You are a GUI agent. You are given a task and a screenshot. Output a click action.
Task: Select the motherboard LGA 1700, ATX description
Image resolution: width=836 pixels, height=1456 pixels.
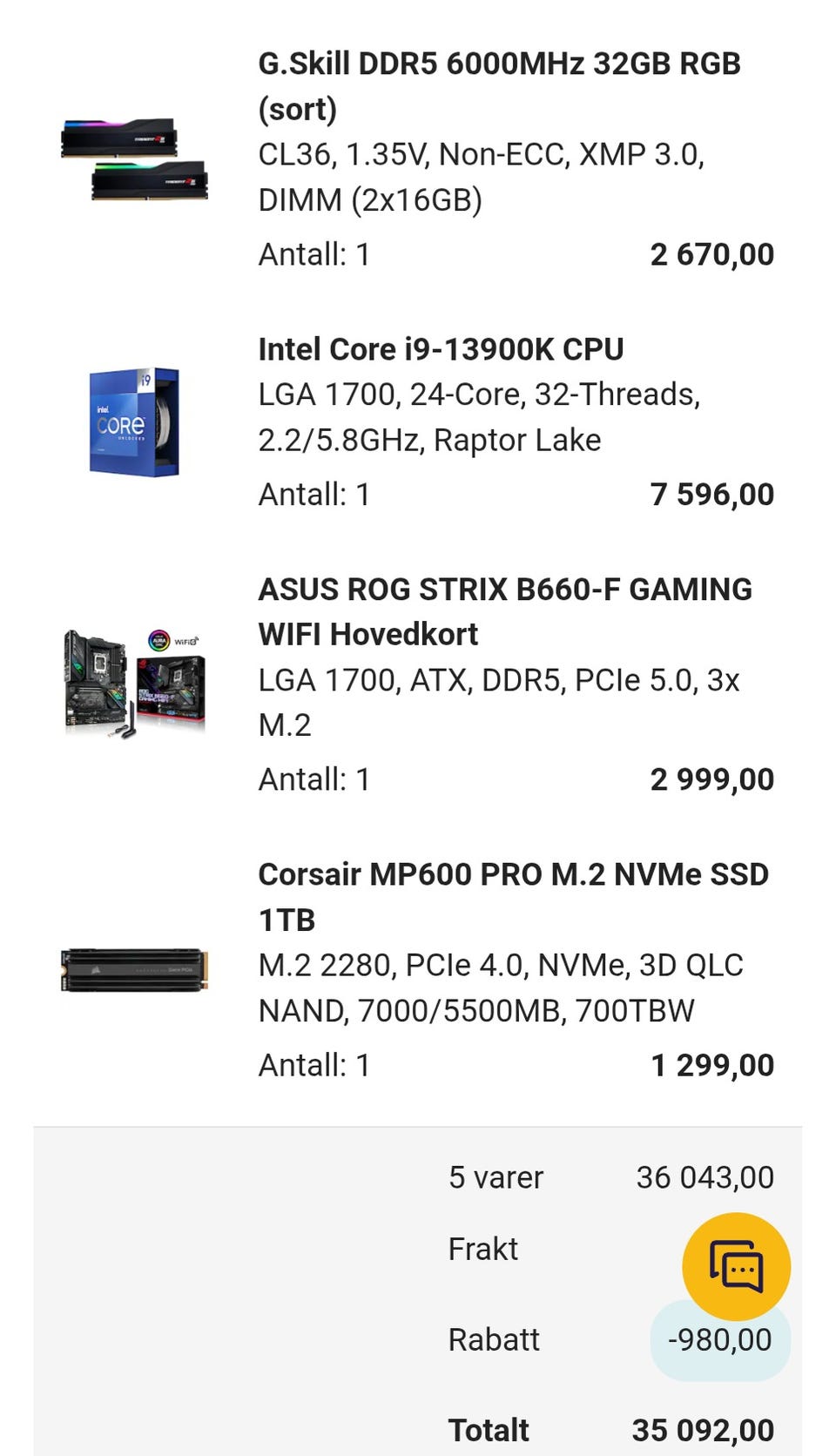(498, 702)
